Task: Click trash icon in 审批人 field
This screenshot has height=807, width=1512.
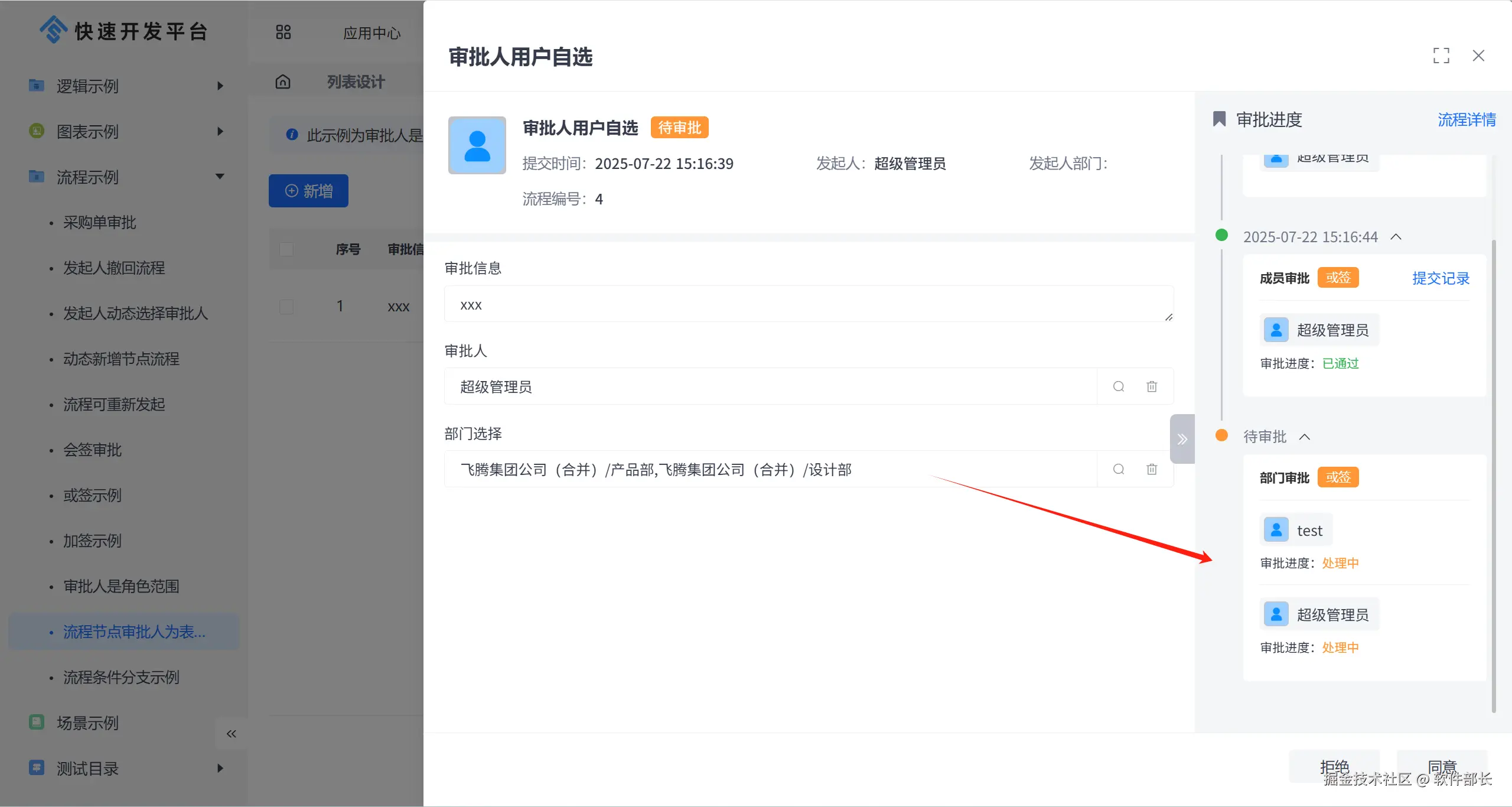Action: coord(1152,386)
